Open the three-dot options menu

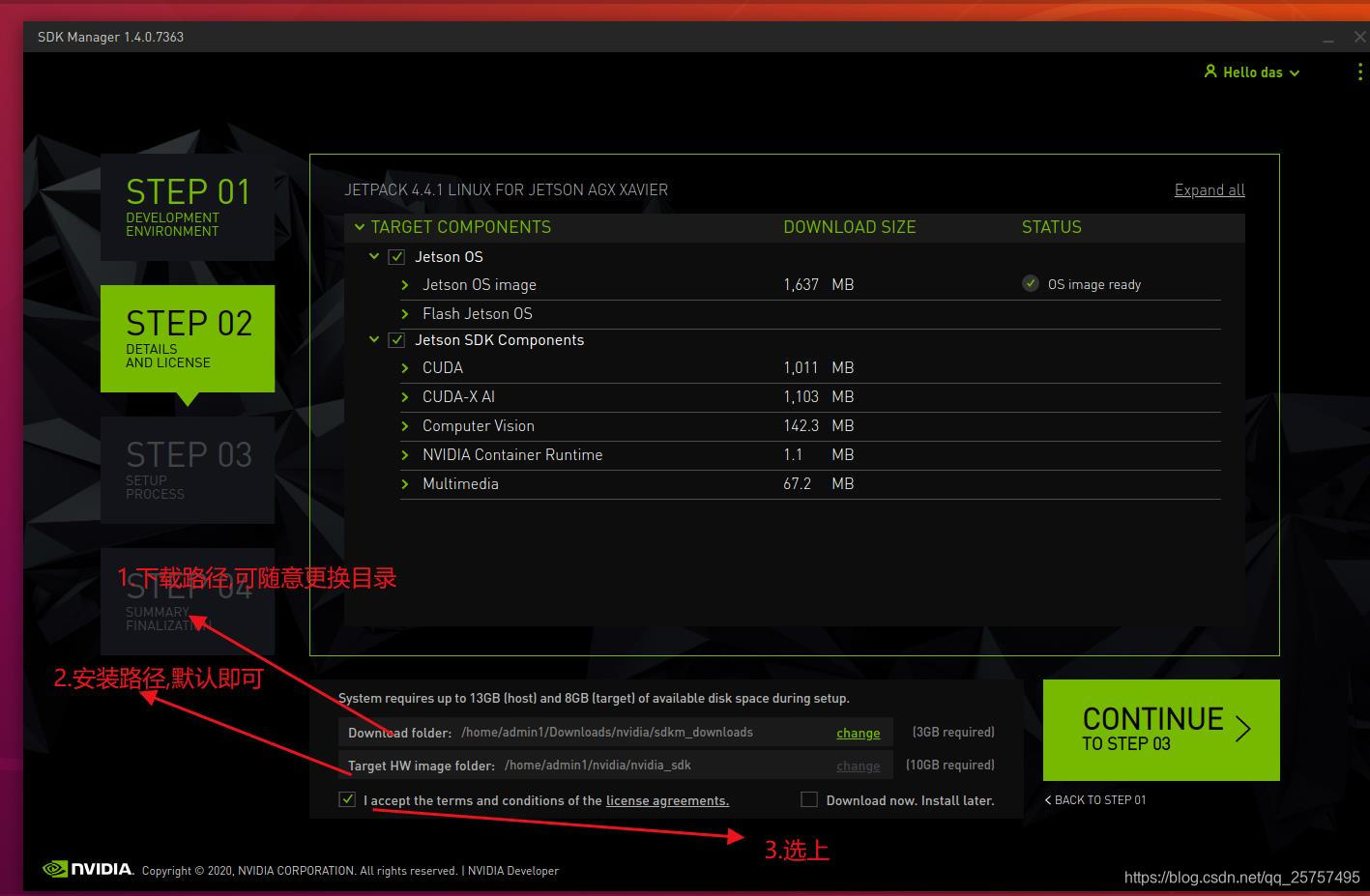click(x=1359, y=72)
